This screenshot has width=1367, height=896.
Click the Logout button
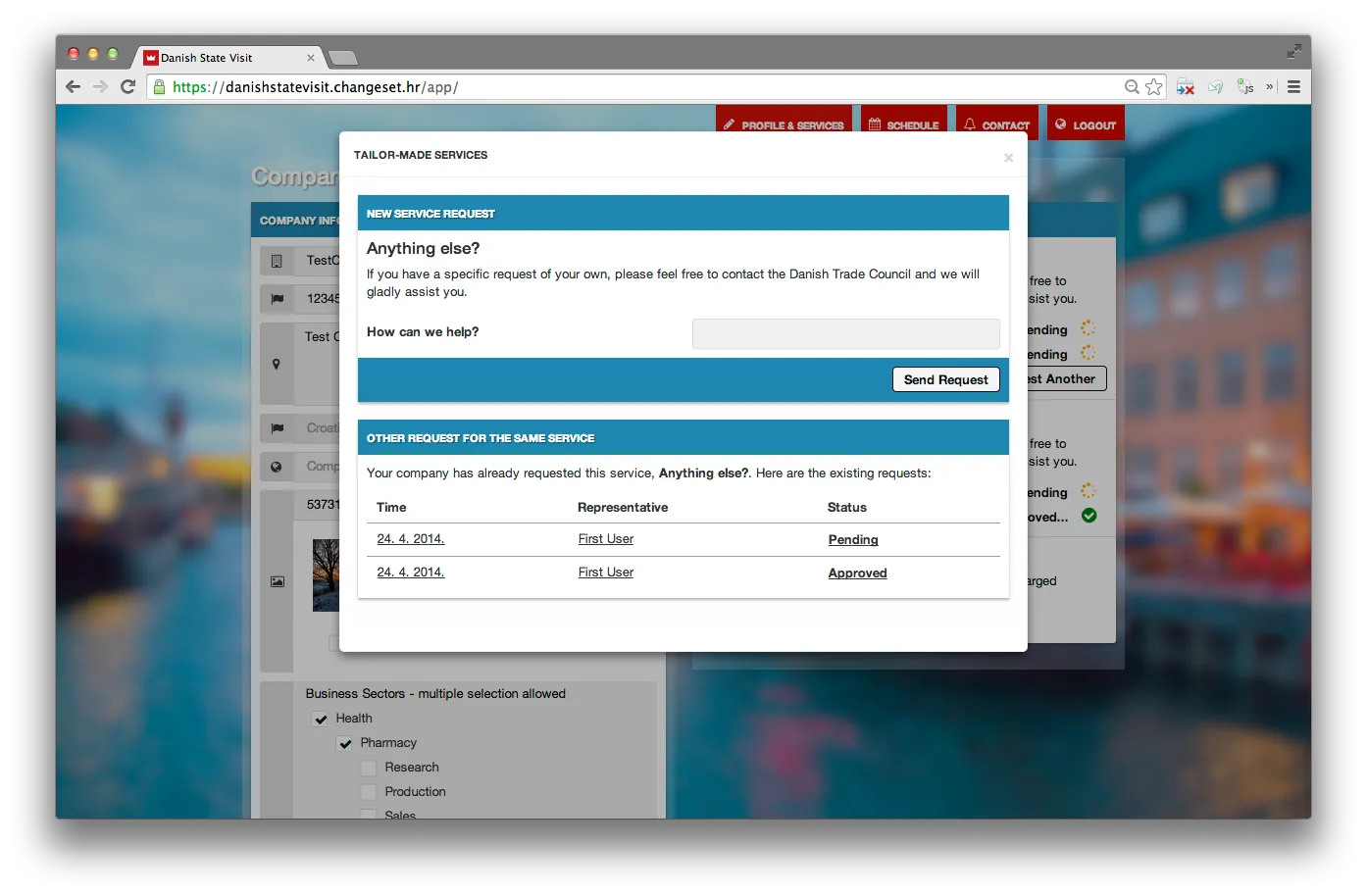[1085, 124]
